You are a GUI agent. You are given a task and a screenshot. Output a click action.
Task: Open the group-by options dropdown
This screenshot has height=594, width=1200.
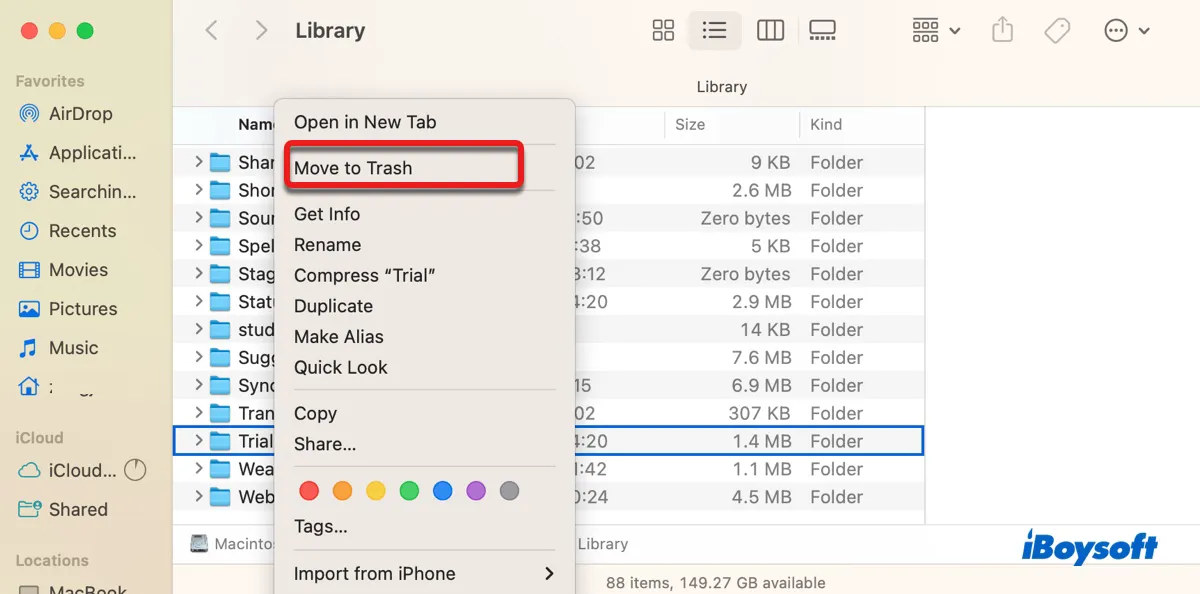pyautogui.click(x=936, y=31)
